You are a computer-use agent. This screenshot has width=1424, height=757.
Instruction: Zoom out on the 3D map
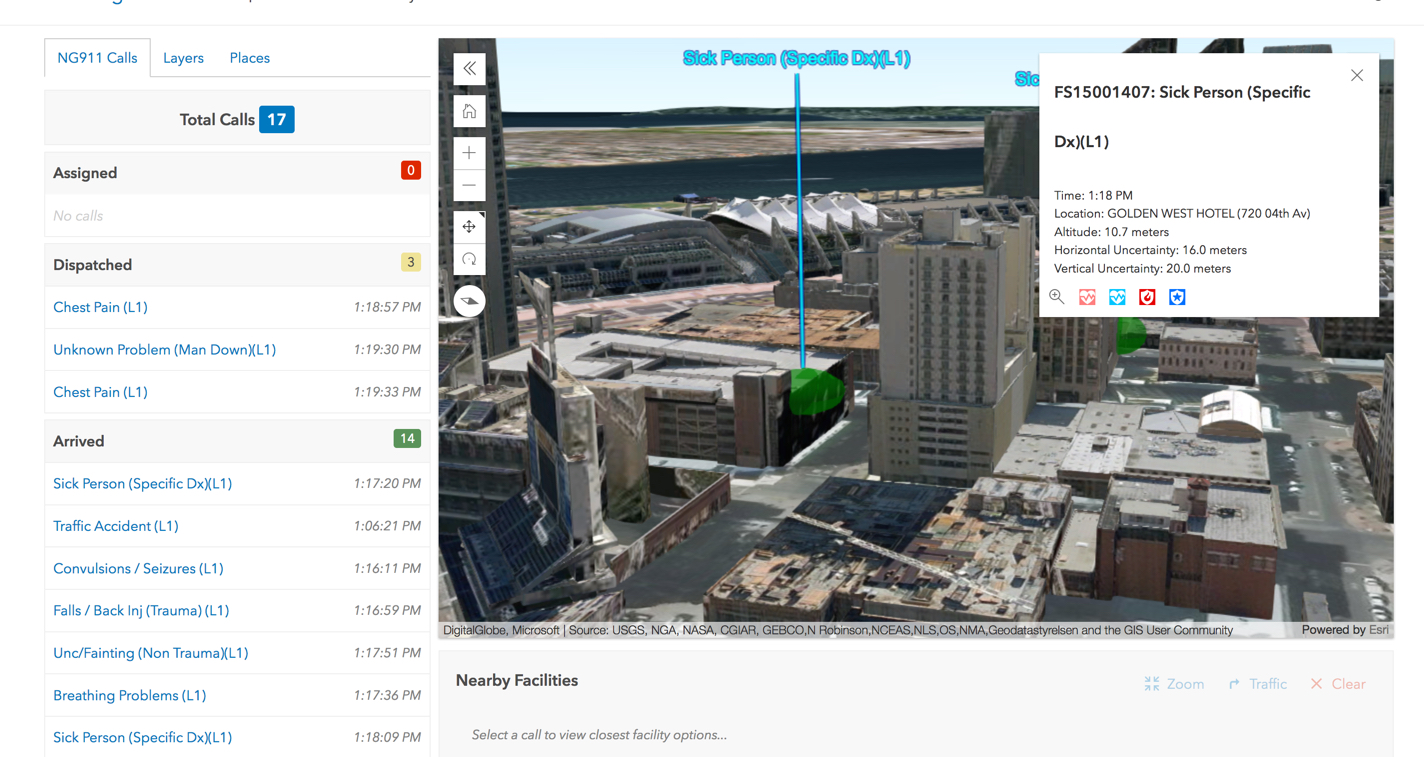pos(469,186)
